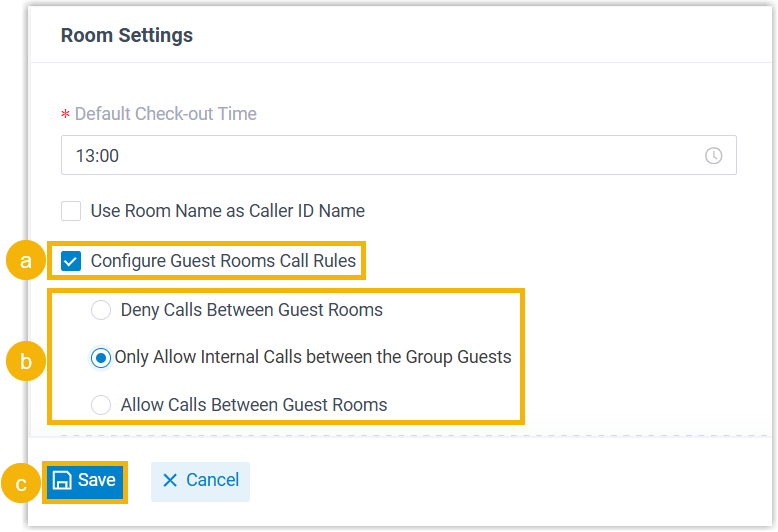Click the orange callout marker "b"
Image resolution: width=778 pixels, height=532 pixels.
click(x=26, y=361)
